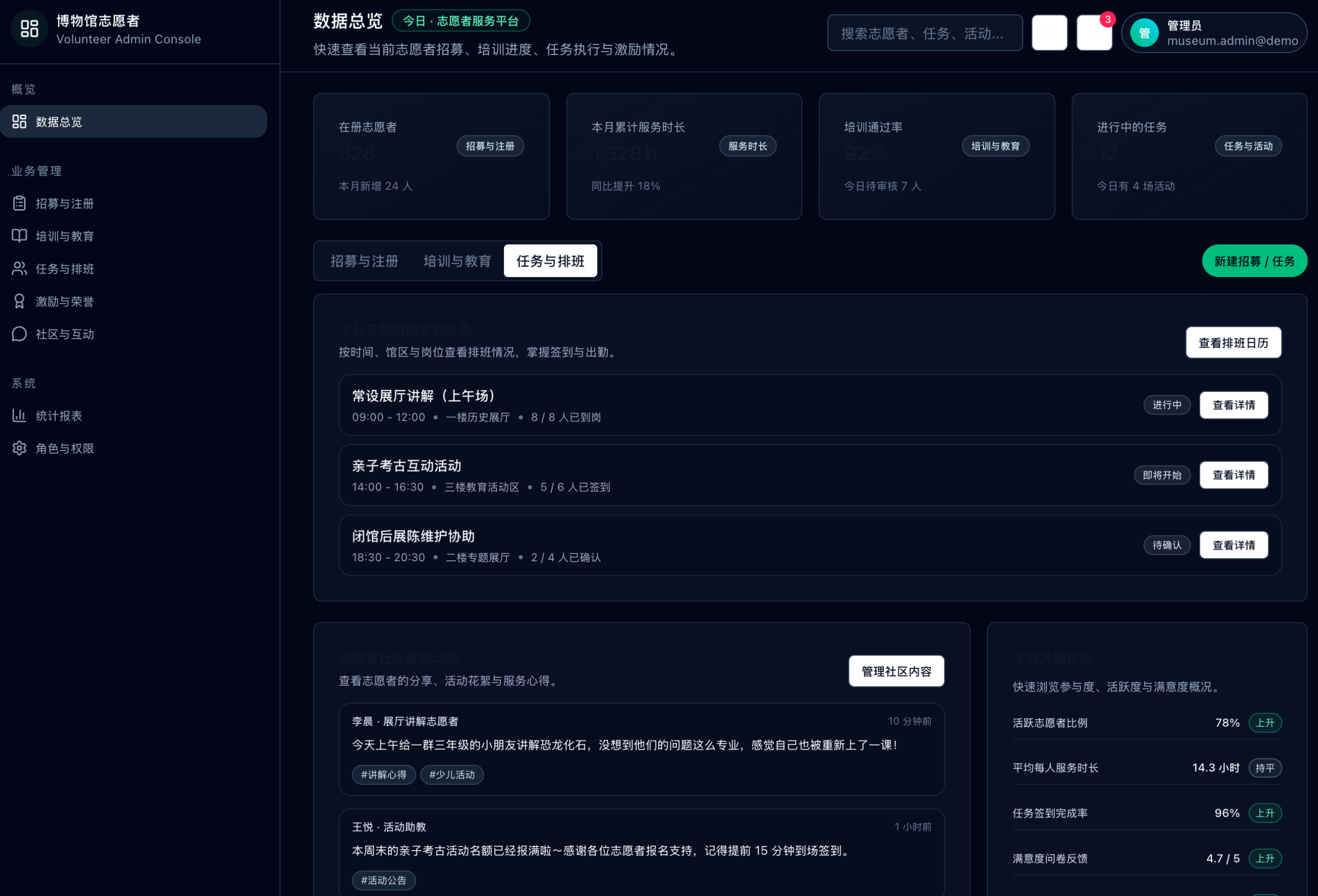Screen dimensions: 1318x896
Task: Select the 任务与排班 sidebar icon
Action: tap(19, 269)
